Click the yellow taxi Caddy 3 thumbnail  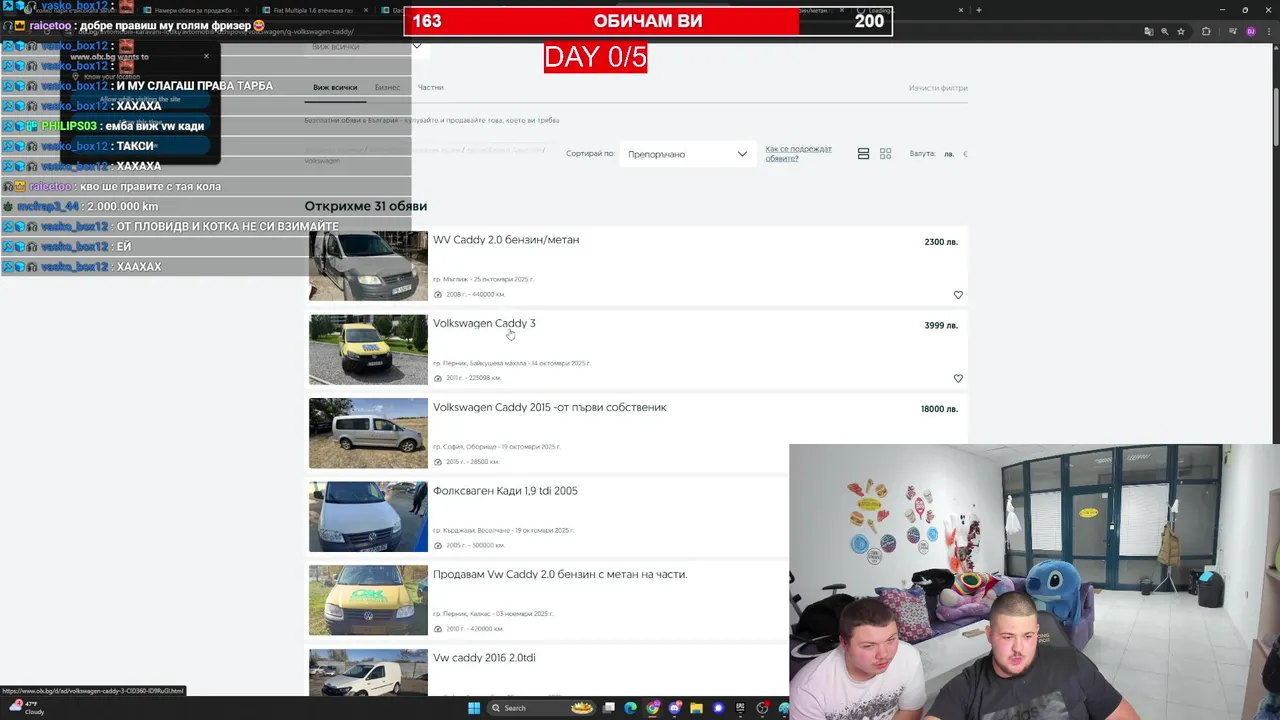(368, 350)
